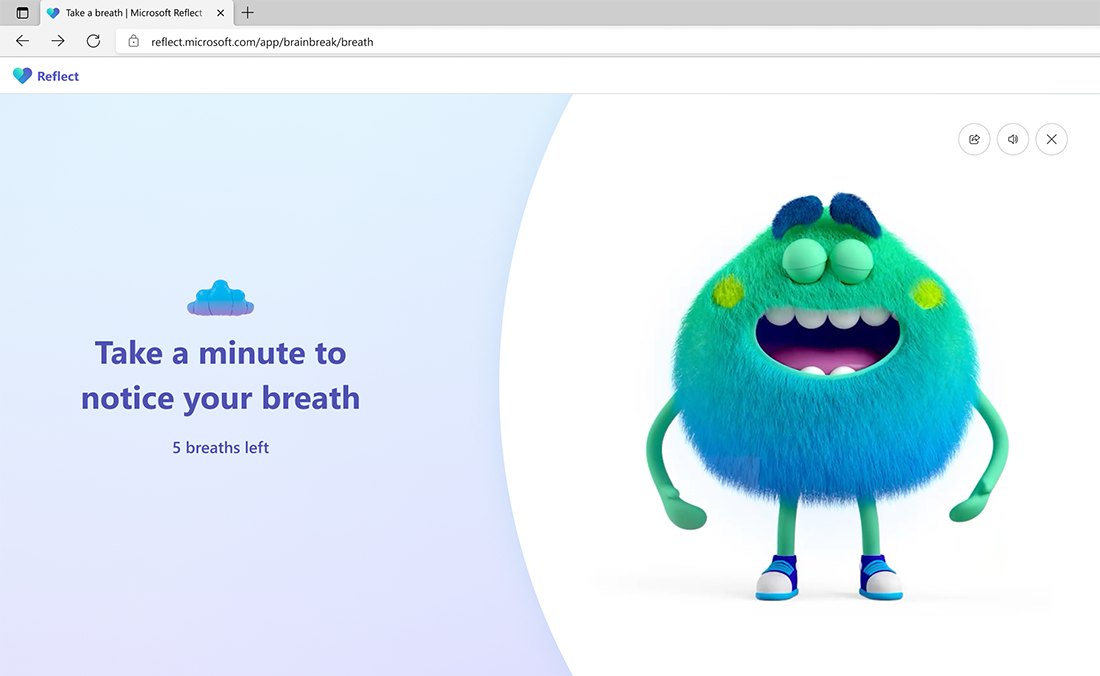1100x676 pixels.
Task: Click the blue cloud illustration
Action: tap(220, 297)
